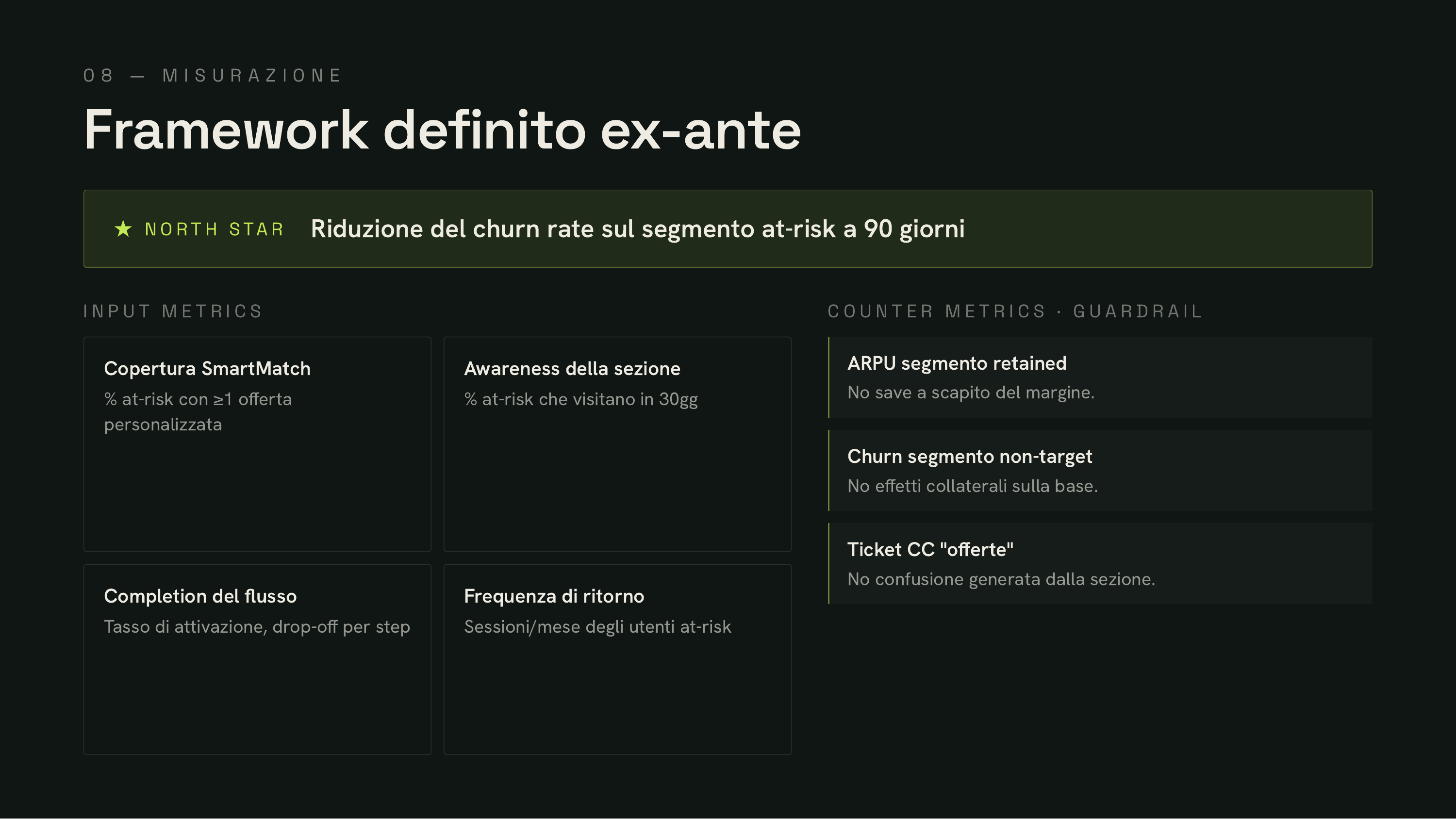
Task: Click the 'Ticket CC "offerte"' guardrail title
Action: tap(930, 550)
